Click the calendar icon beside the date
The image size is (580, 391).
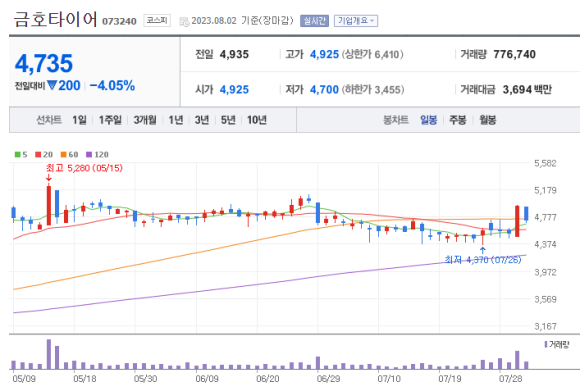(184, 22)
